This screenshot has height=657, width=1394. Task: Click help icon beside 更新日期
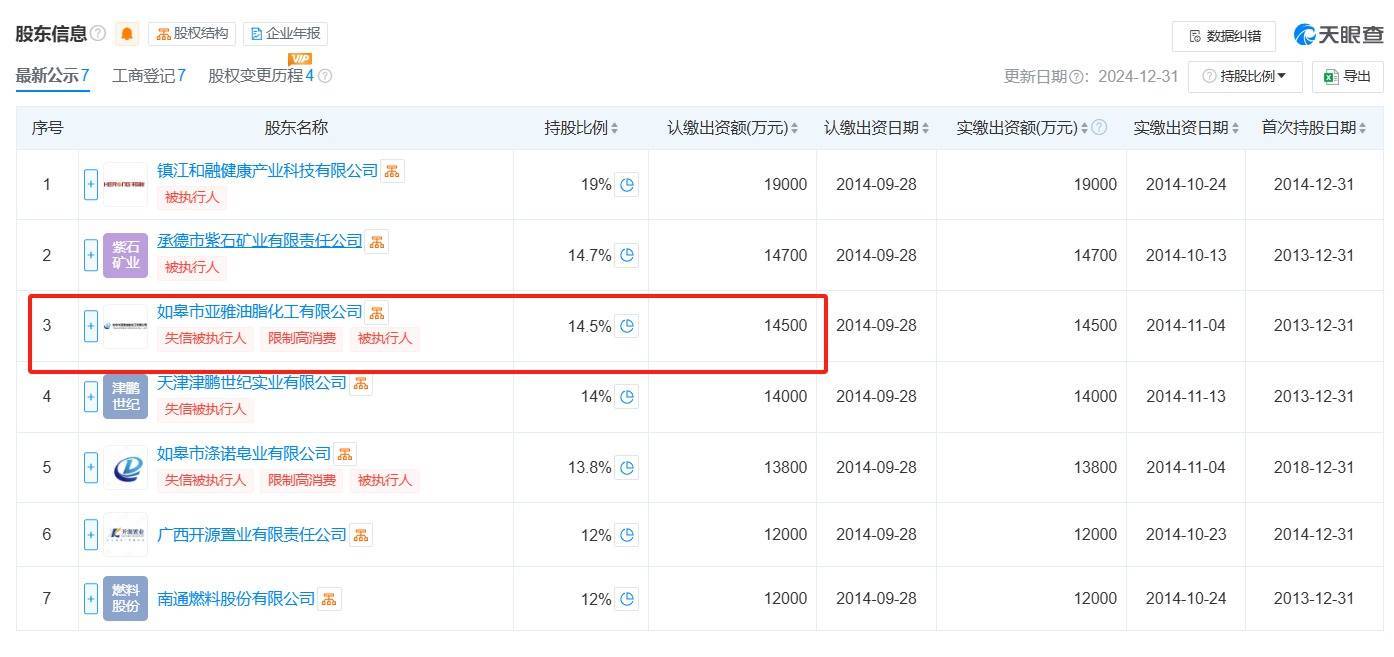point(1077,77)
